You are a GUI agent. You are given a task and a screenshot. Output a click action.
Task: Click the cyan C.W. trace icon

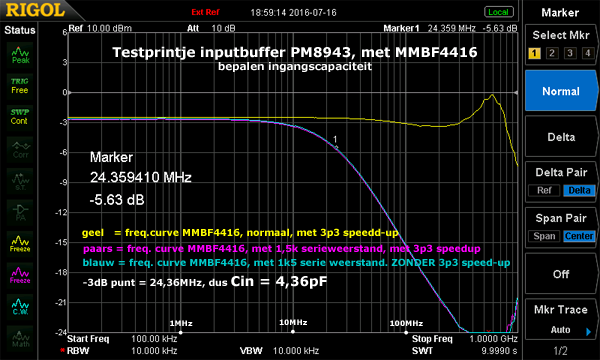[20, 306]
